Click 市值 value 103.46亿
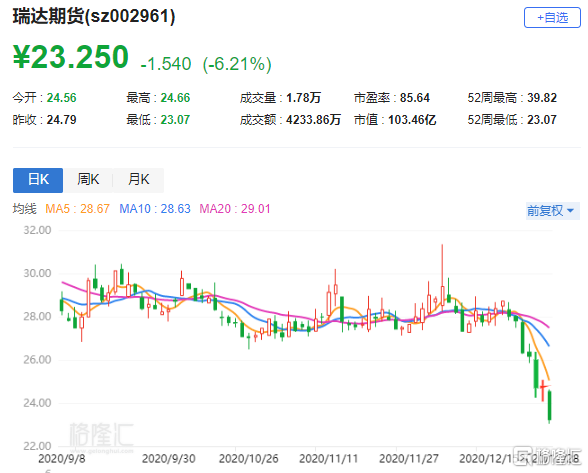The height and width of the screenshot is (473, 588). pyautogui.click(x=412, y=120)
